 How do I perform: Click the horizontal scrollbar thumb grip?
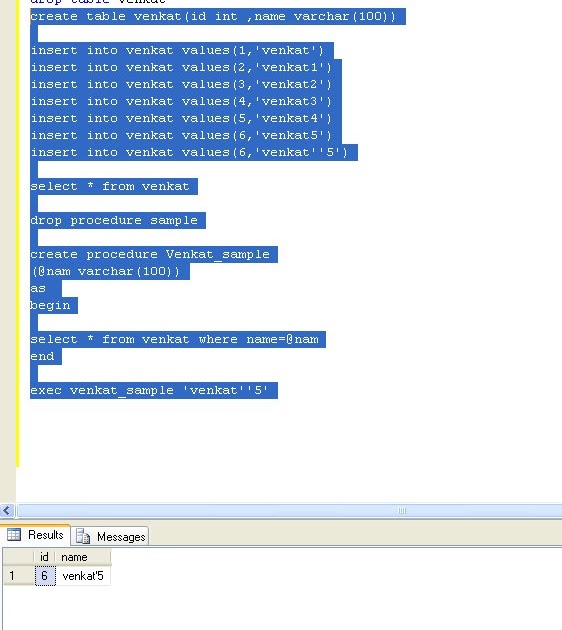(x=402, y=511)
